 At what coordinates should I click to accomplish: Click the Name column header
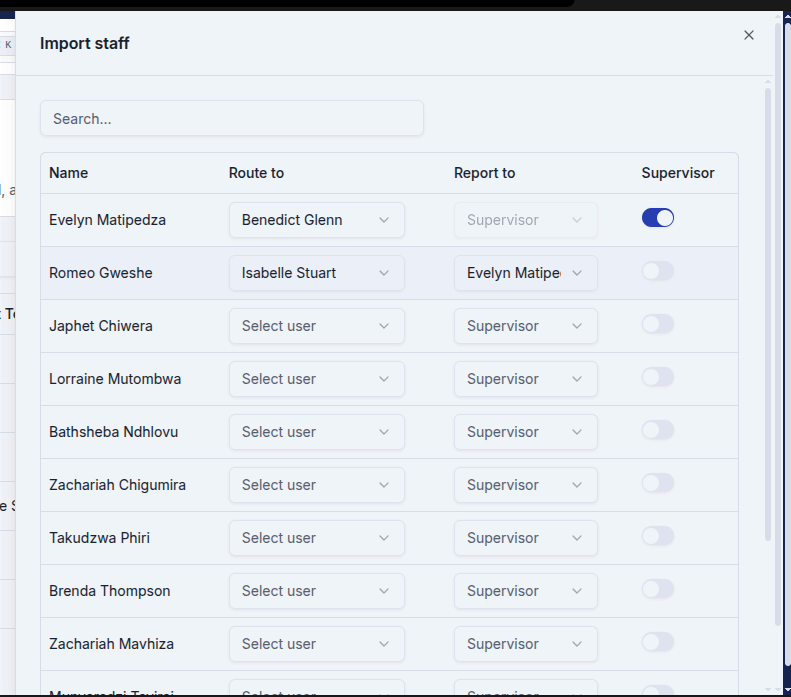(69, 173)
